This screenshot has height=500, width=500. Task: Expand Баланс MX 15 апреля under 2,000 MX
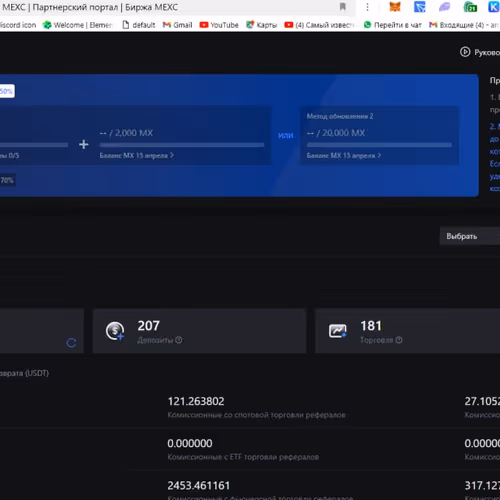(136, 156)
